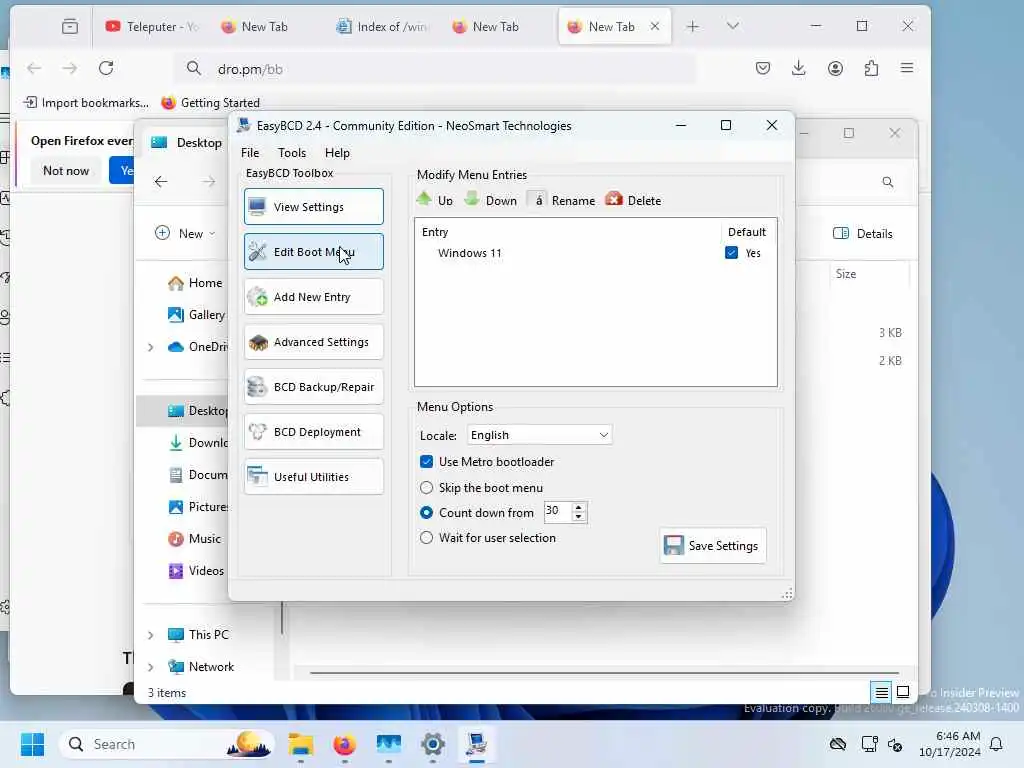Open Firefox Extensions puzzle icon

(x=871, y=68)
